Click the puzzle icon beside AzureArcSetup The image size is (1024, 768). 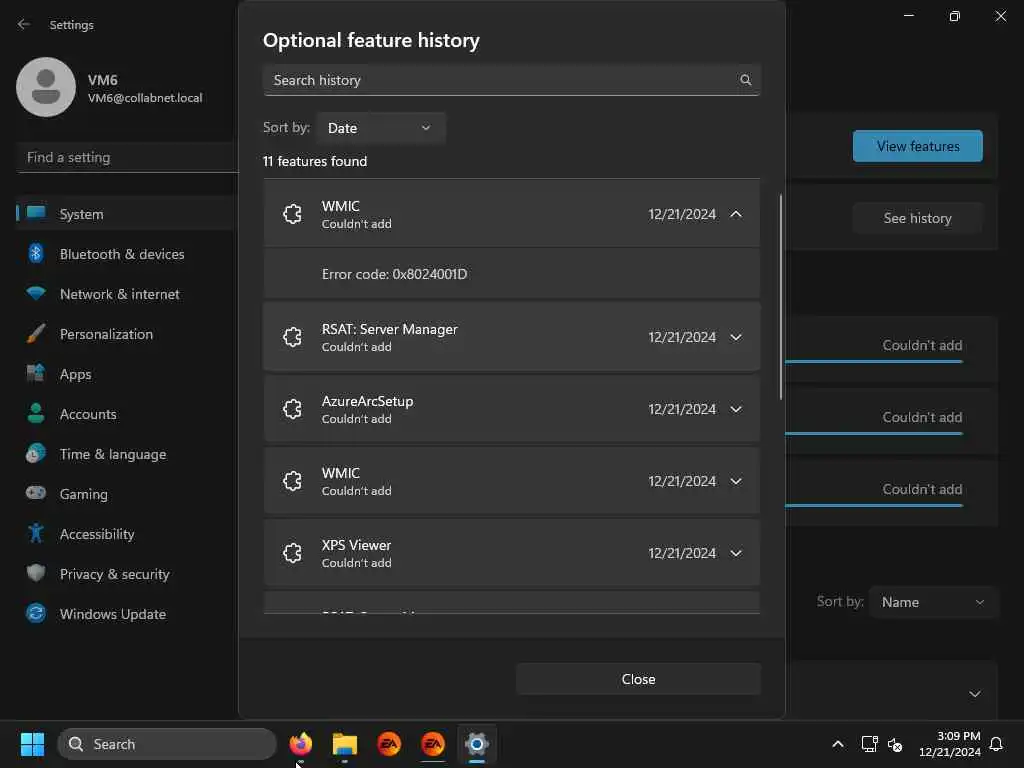pos(293,409)
